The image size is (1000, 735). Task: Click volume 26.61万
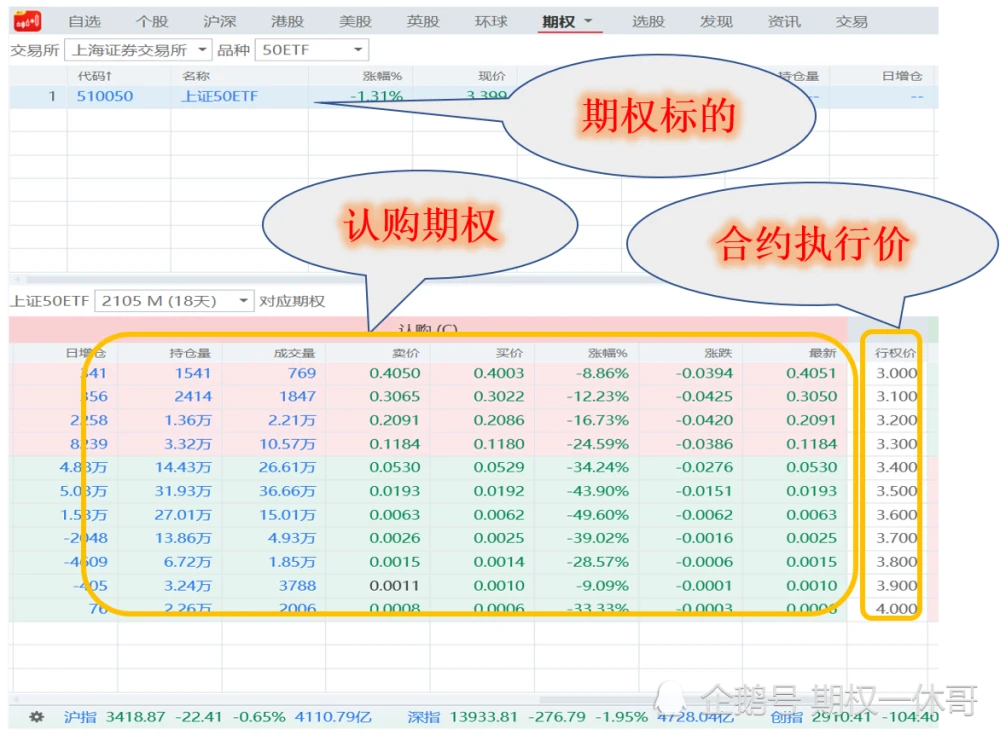point(287,468)
